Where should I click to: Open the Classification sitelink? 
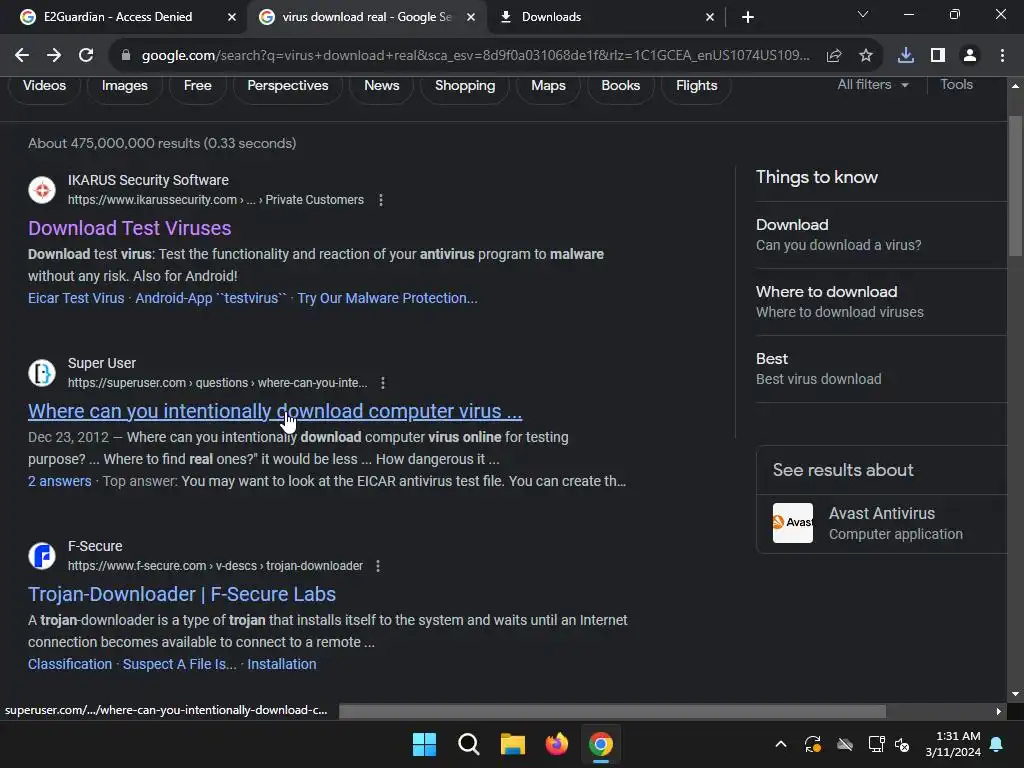pyautogui.click(x=70, y=664)
